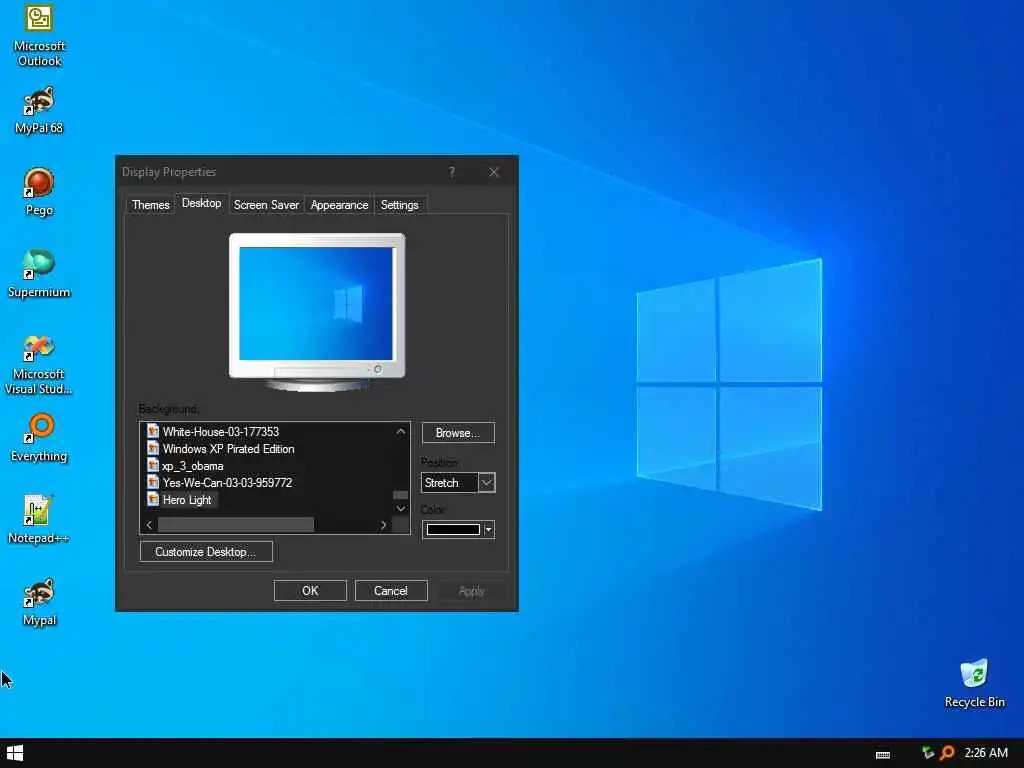Image resolution: width=1024 pixels, height=768 pixels.
Task: Select xp_3_obama in background list
Action: 193,466
